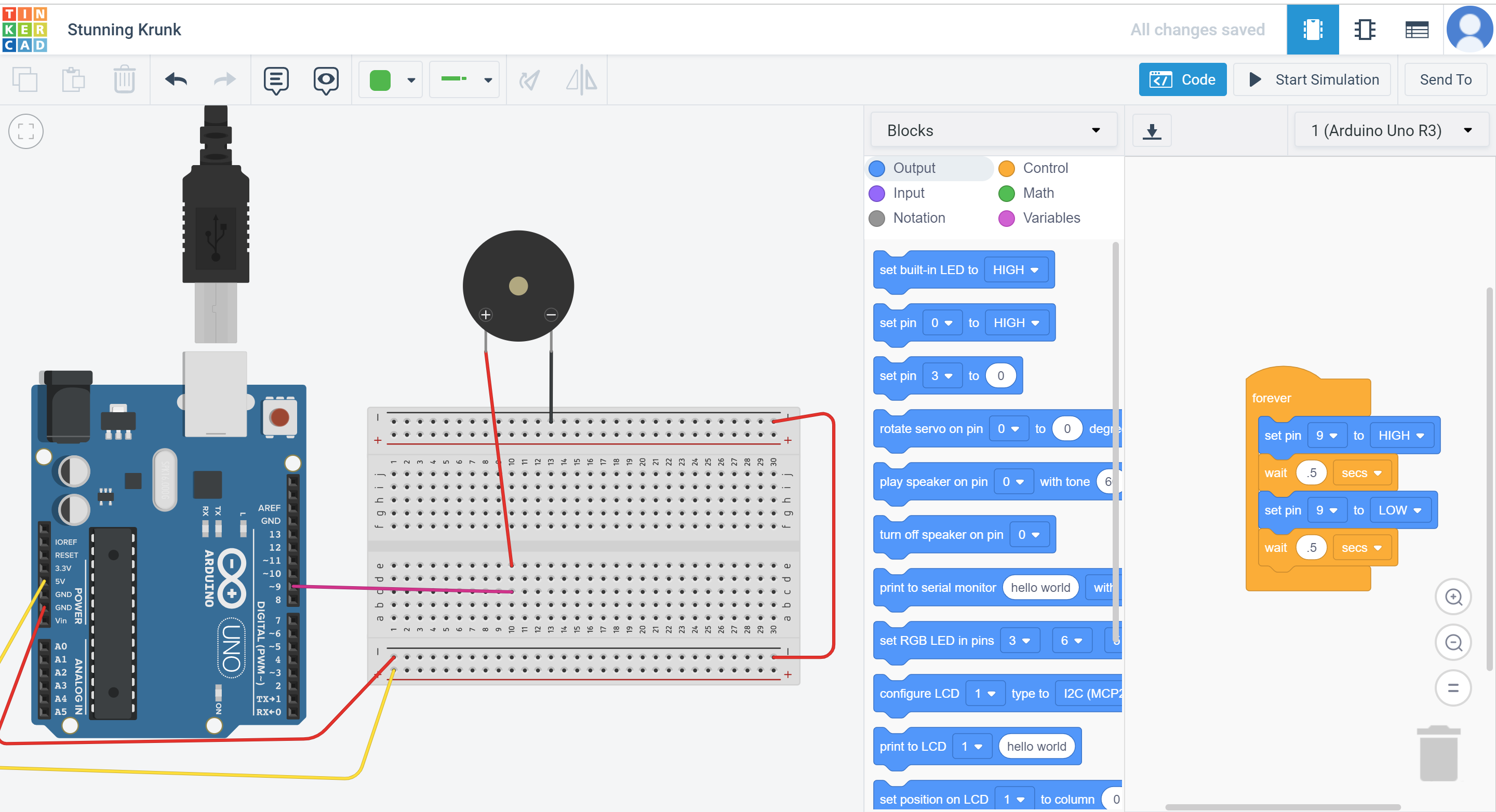Click the hello world field in print to LCD
This screenshot has width=1496, height=812.
1036,747
